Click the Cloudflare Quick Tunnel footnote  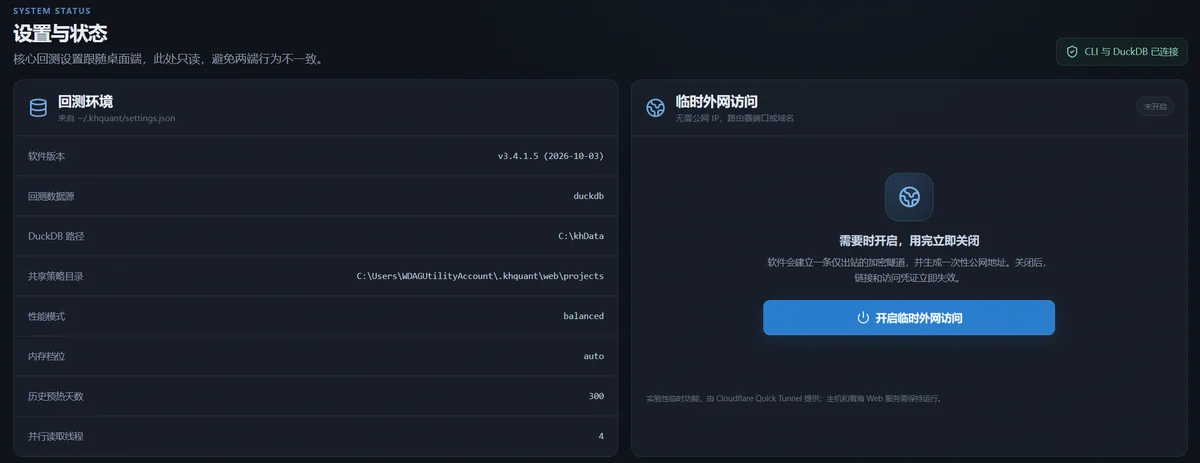(794, 398)
